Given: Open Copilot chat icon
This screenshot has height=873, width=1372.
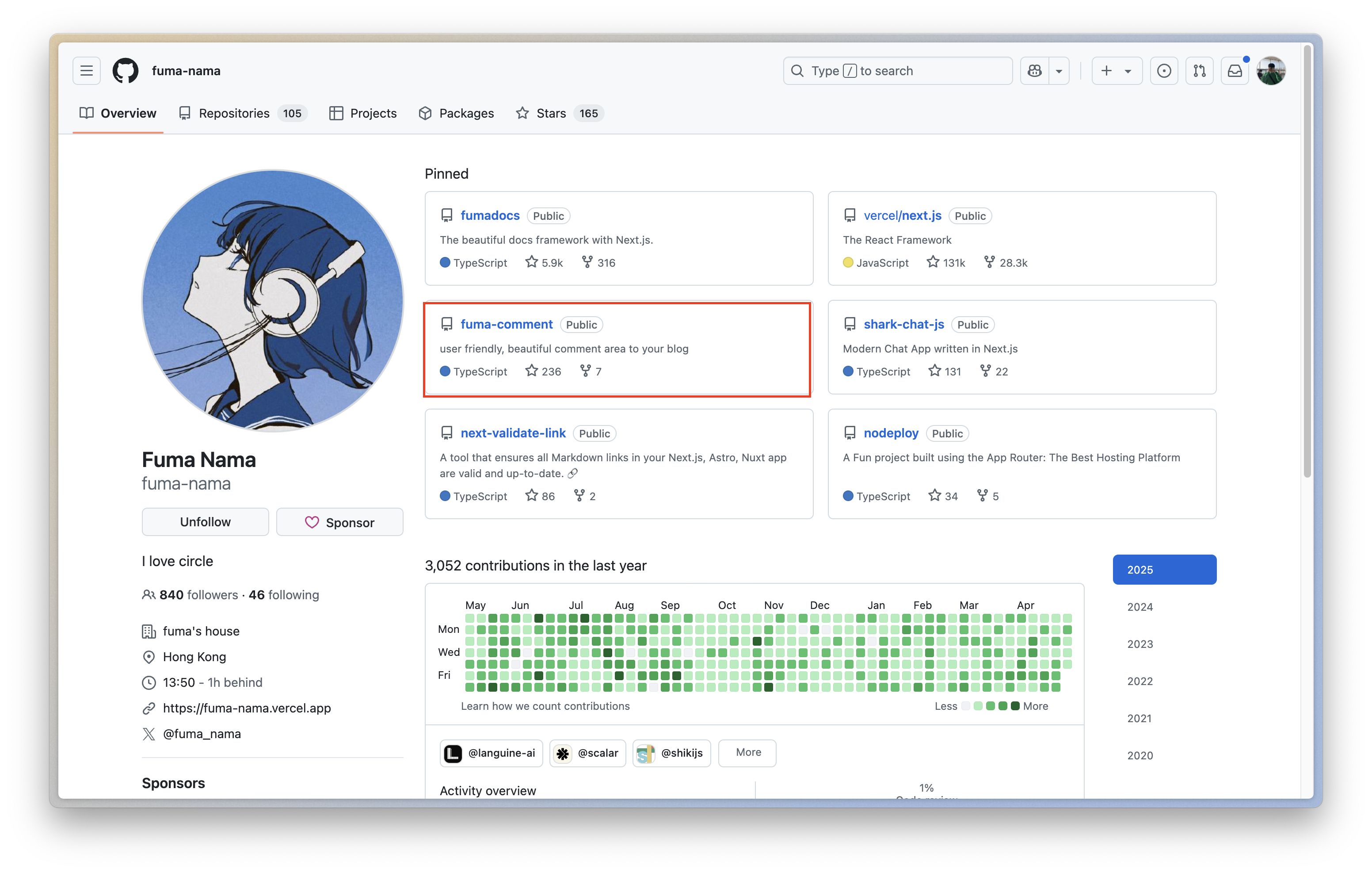Looking at the screenshot, I should pos(1035,71).
